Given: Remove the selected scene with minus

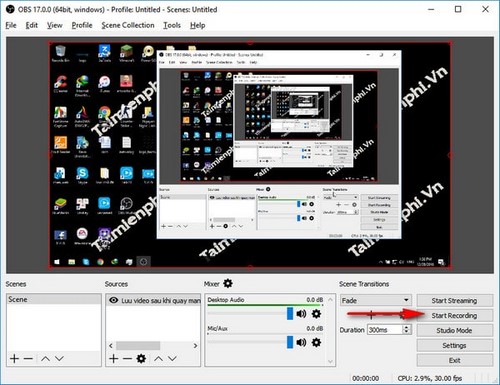Looking at the screenshot, I should pyautogui.click(x=28, y=359).
